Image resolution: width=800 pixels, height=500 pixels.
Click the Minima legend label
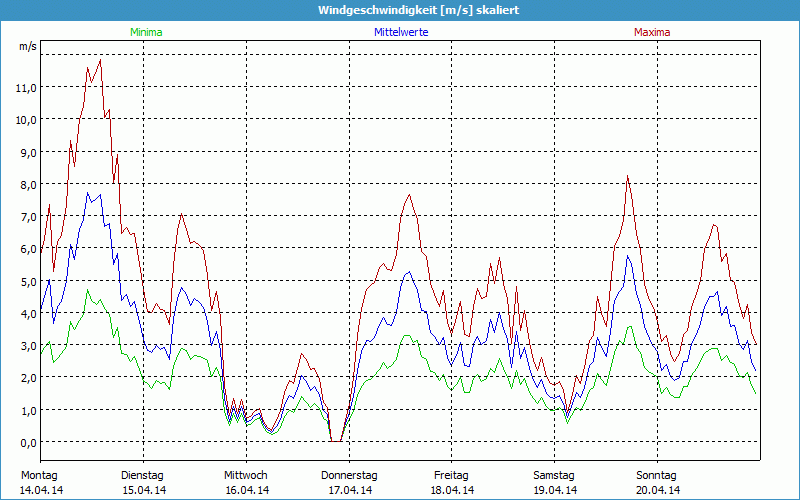click(x=145, y=32)
